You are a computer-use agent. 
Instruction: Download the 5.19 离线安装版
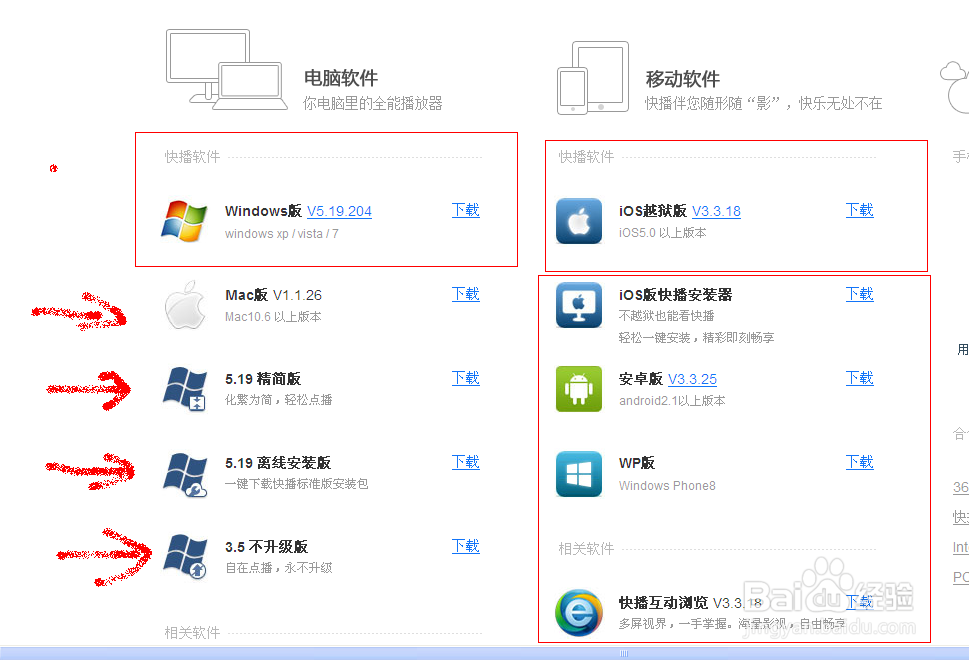(465, 462)
